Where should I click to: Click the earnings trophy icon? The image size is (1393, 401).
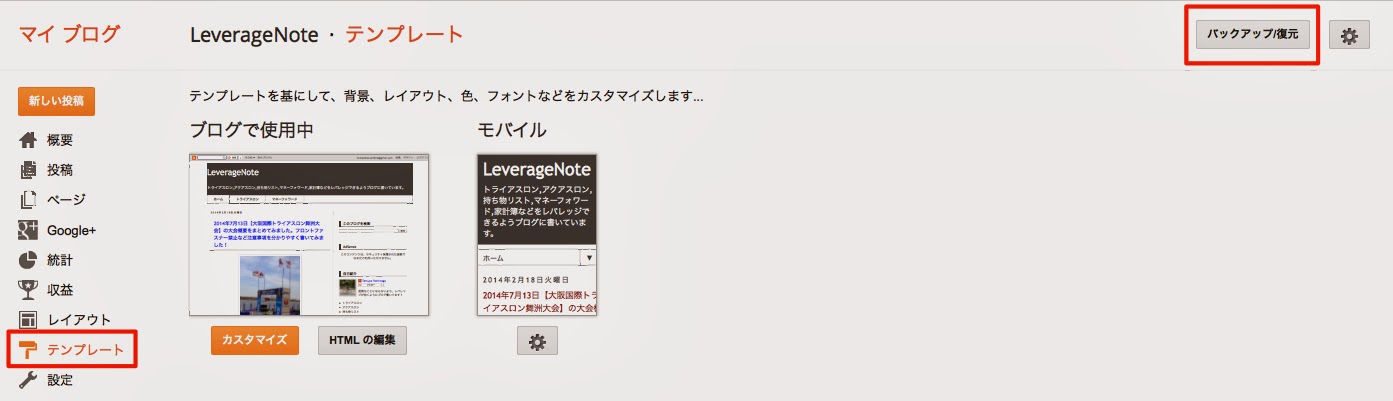(x=28, y=290)
